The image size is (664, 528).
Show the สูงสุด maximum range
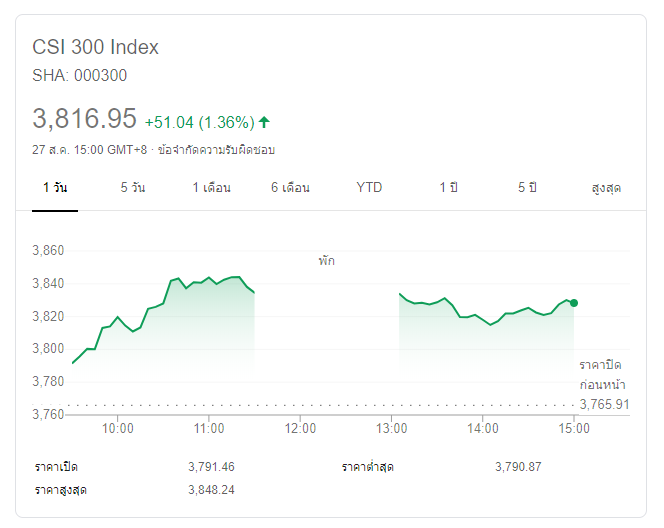pos(607,187)
